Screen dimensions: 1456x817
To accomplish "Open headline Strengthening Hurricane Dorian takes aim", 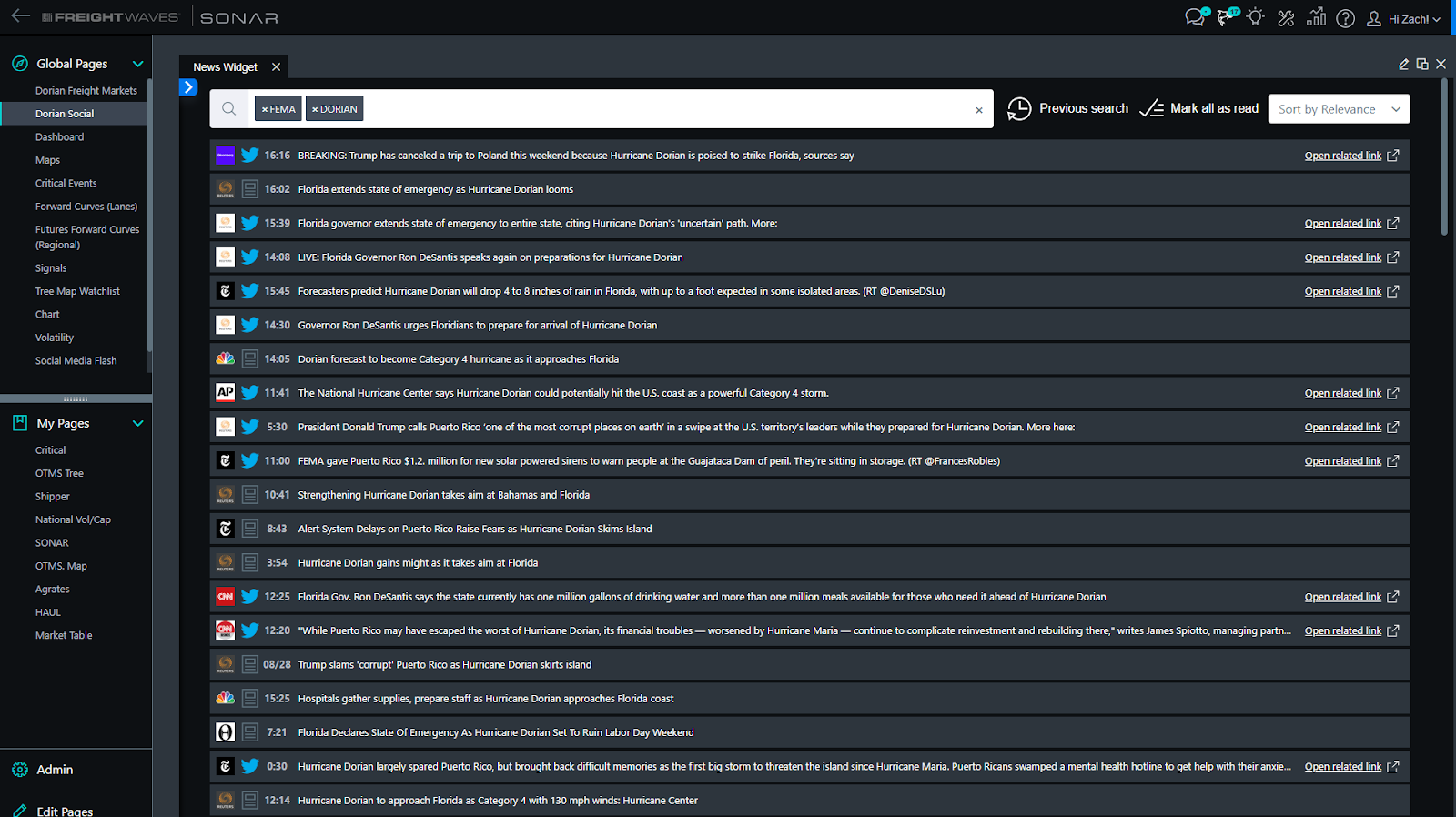I will click(x=444, y=495).
